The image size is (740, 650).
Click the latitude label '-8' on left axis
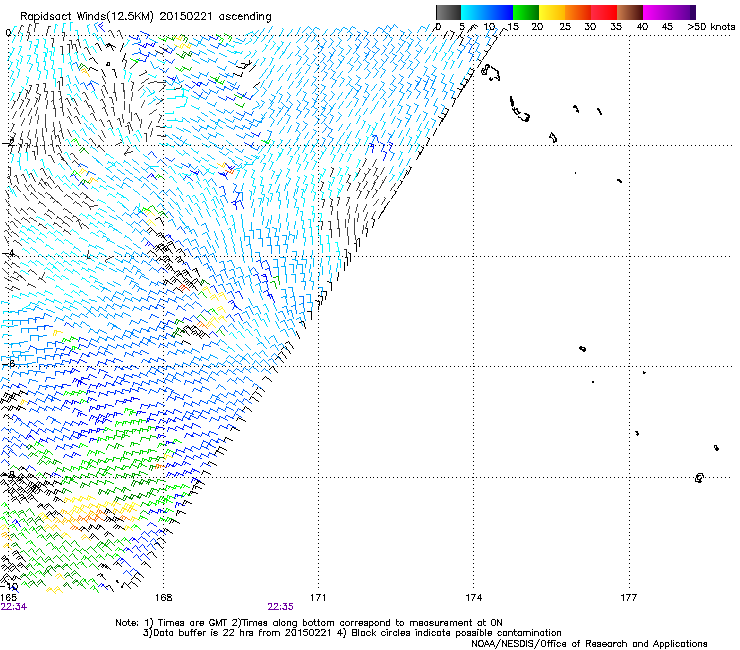click(8, 474)
